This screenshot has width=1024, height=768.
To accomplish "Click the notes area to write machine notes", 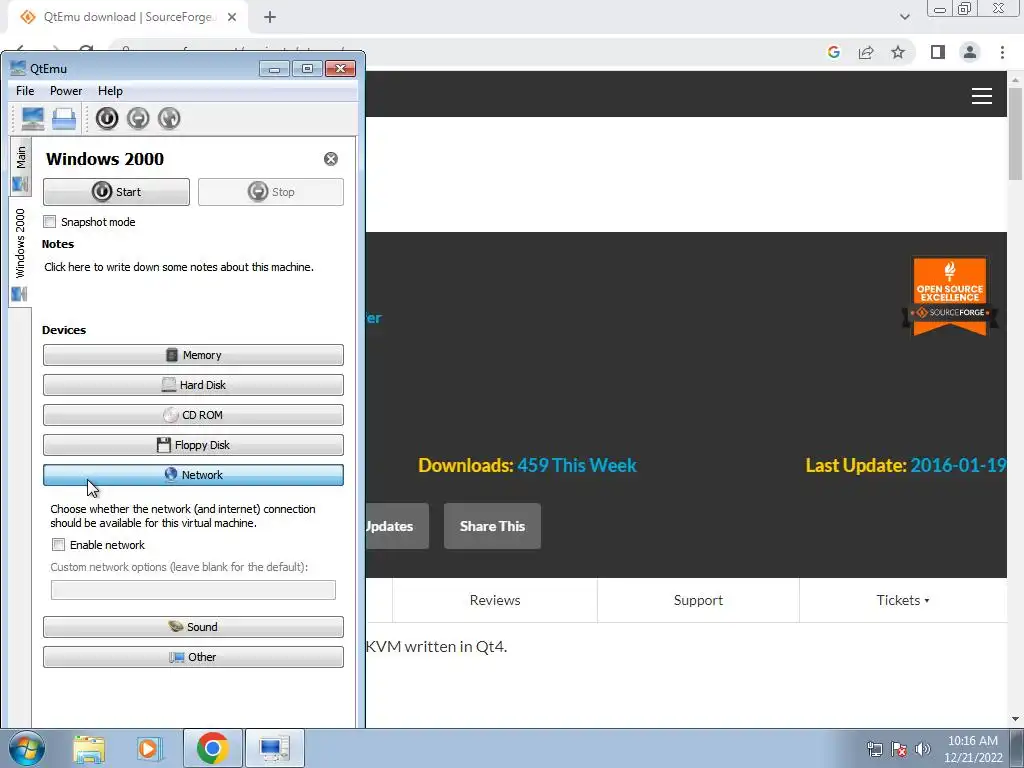I will point(179,267).
